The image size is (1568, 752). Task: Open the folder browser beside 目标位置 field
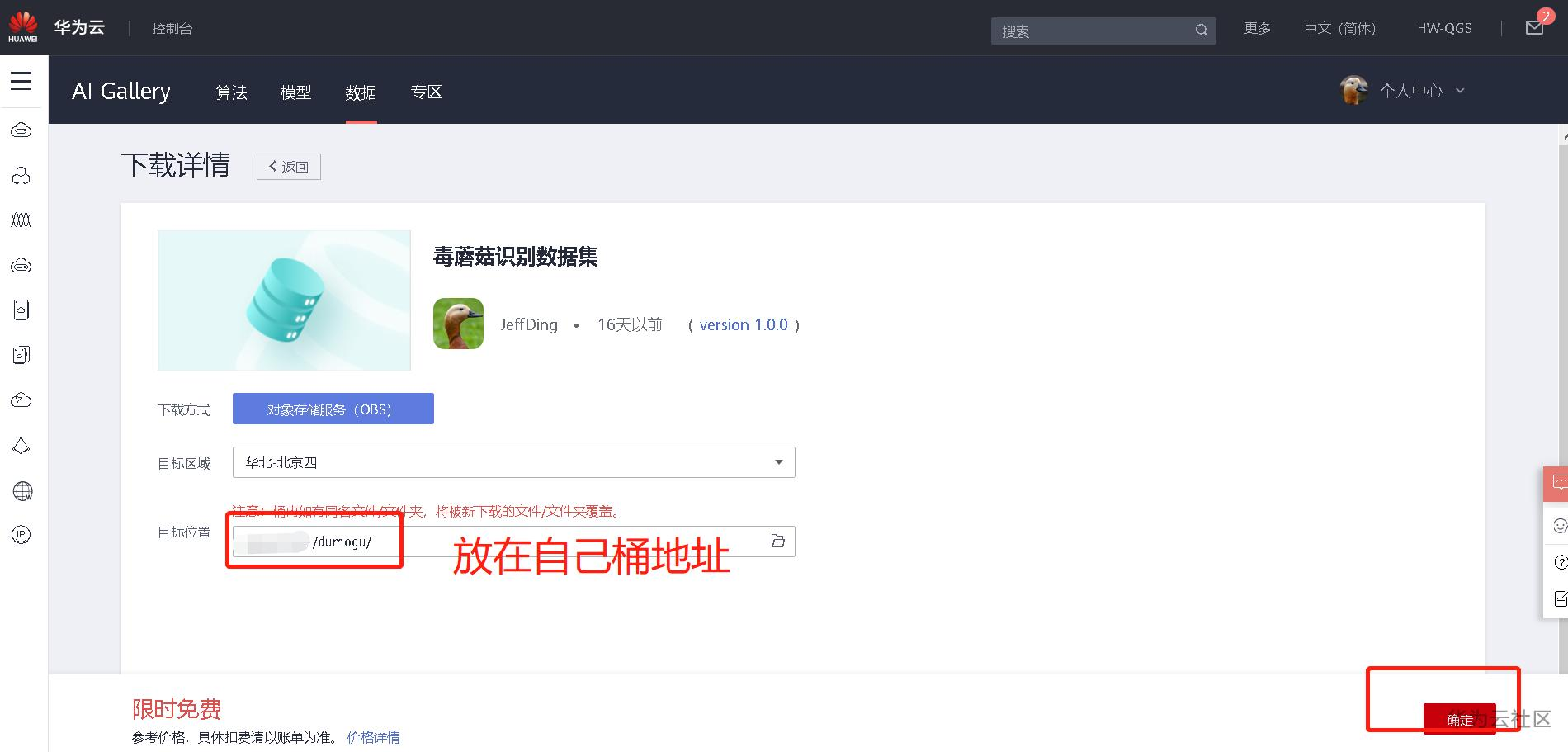coord(777,541)
